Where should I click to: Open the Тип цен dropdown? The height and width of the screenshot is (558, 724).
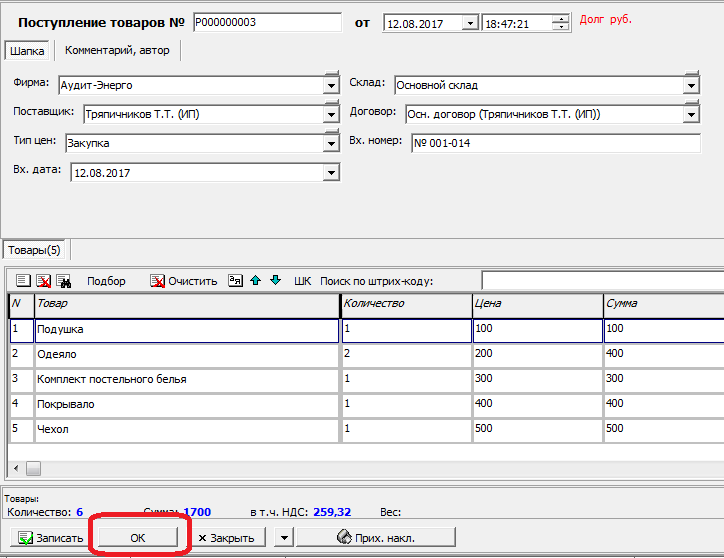(x=332, y=144)
